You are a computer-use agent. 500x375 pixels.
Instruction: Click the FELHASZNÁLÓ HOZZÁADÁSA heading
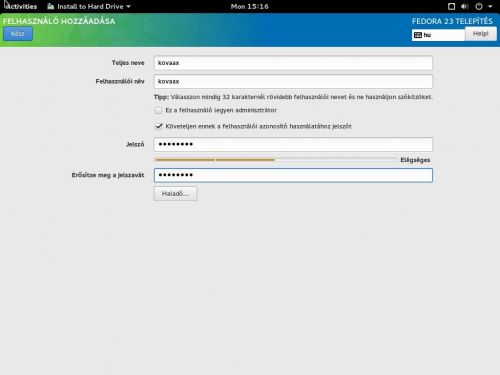59,21
